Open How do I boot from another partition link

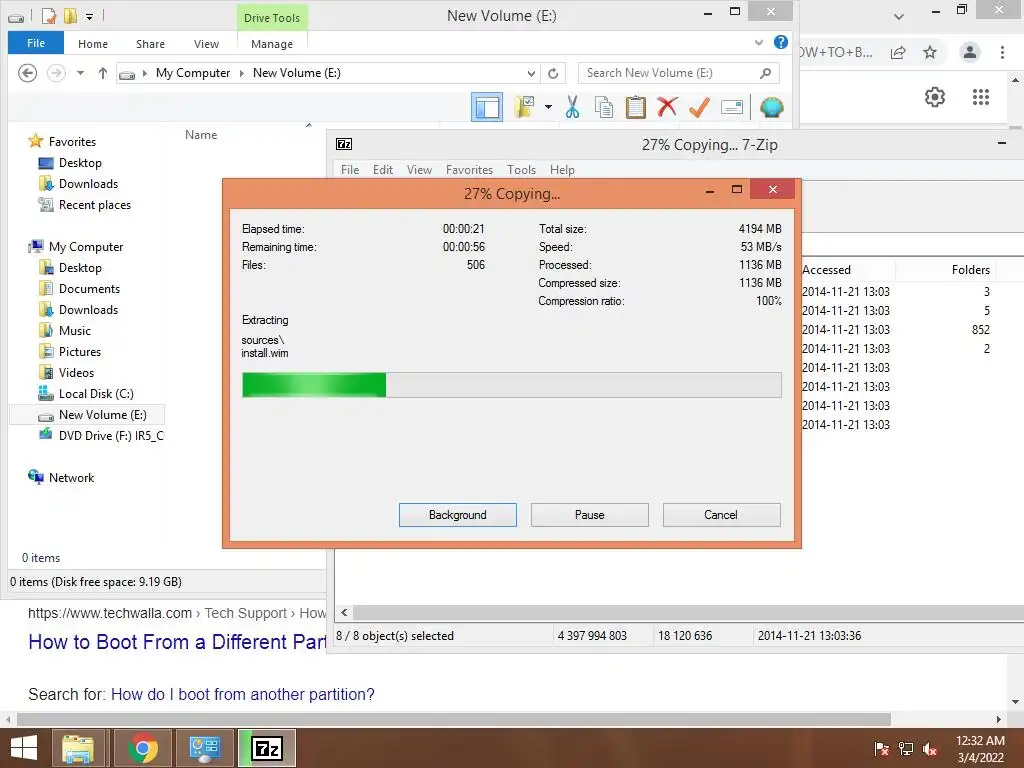click(242, 694)
